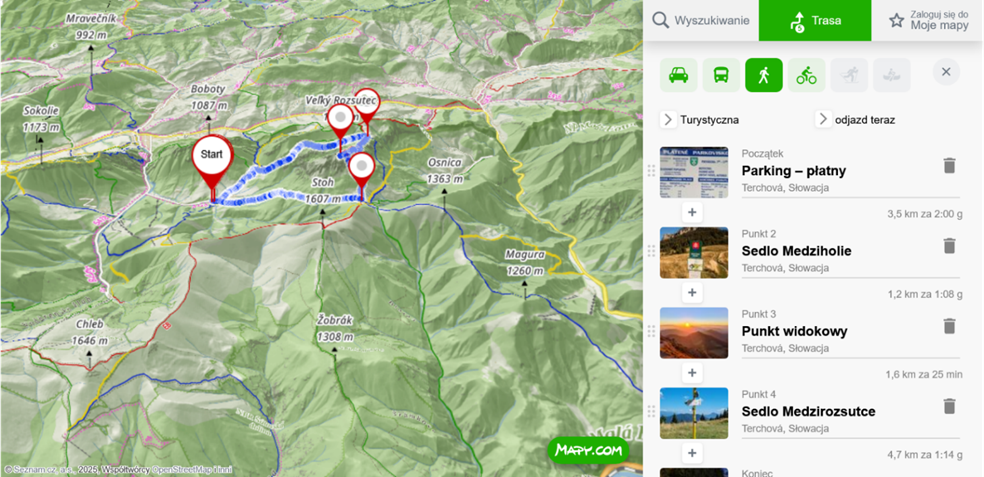Expand the odjazd teraz departure options
The image size is (984, 477).
pos(855,119)
